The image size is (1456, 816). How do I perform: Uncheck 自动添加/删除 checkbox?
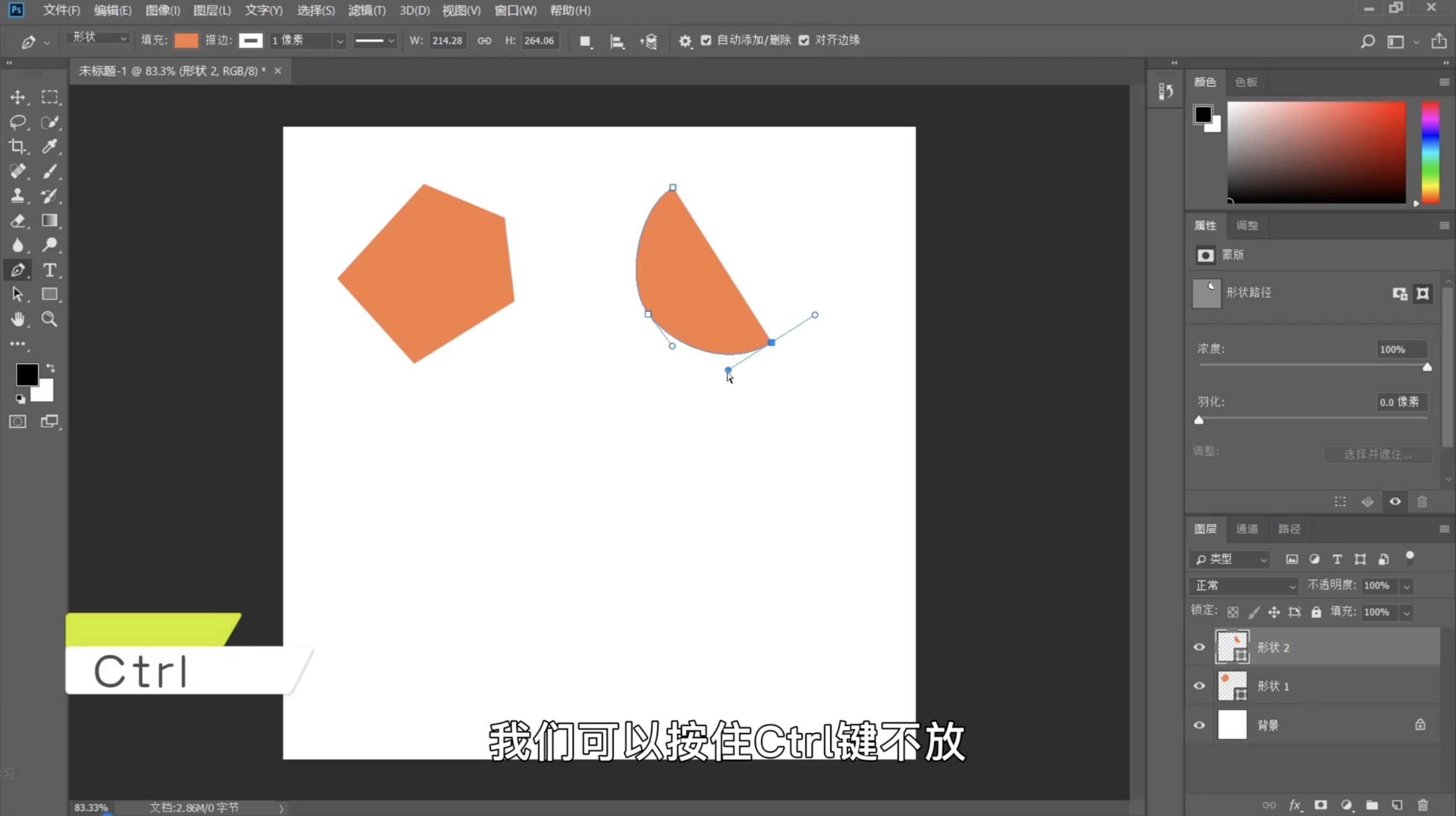point(706,40)
